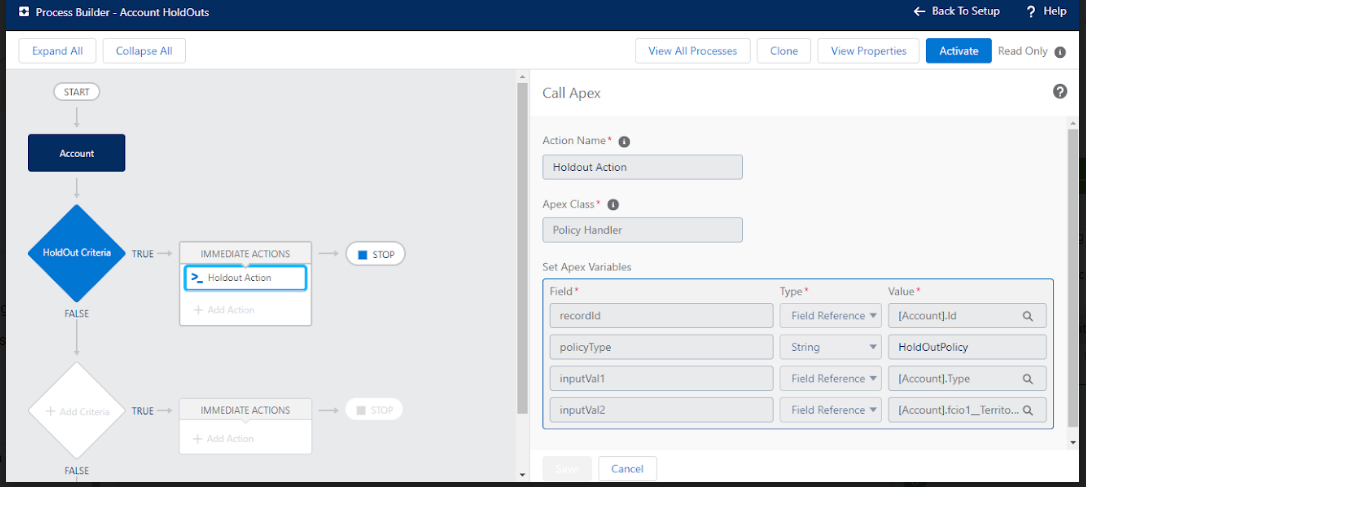
Task: Click the Add Criteria diamond
Action: pos(77,411)
